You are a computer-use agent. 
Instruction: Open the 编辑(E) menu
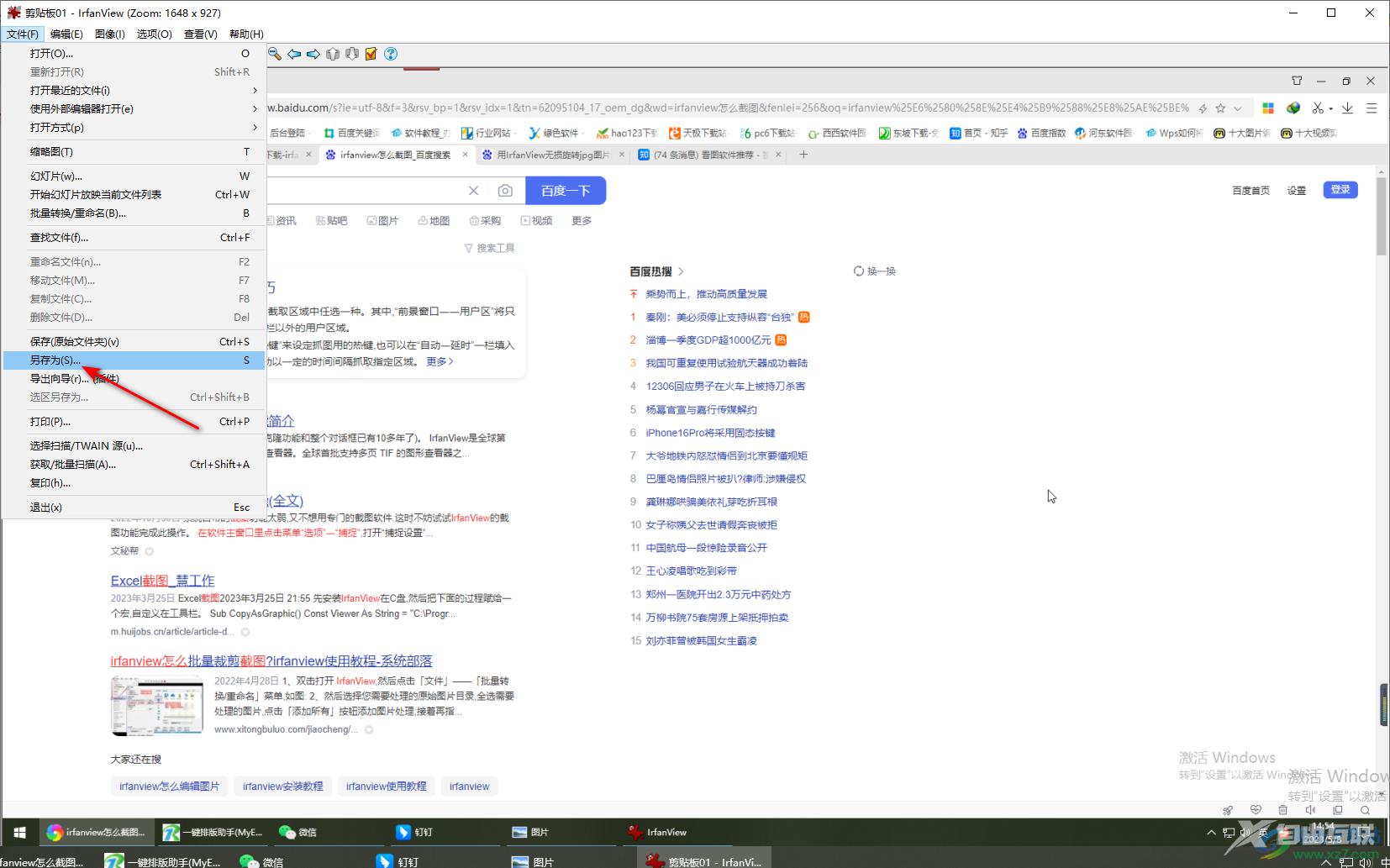point(66,34)
